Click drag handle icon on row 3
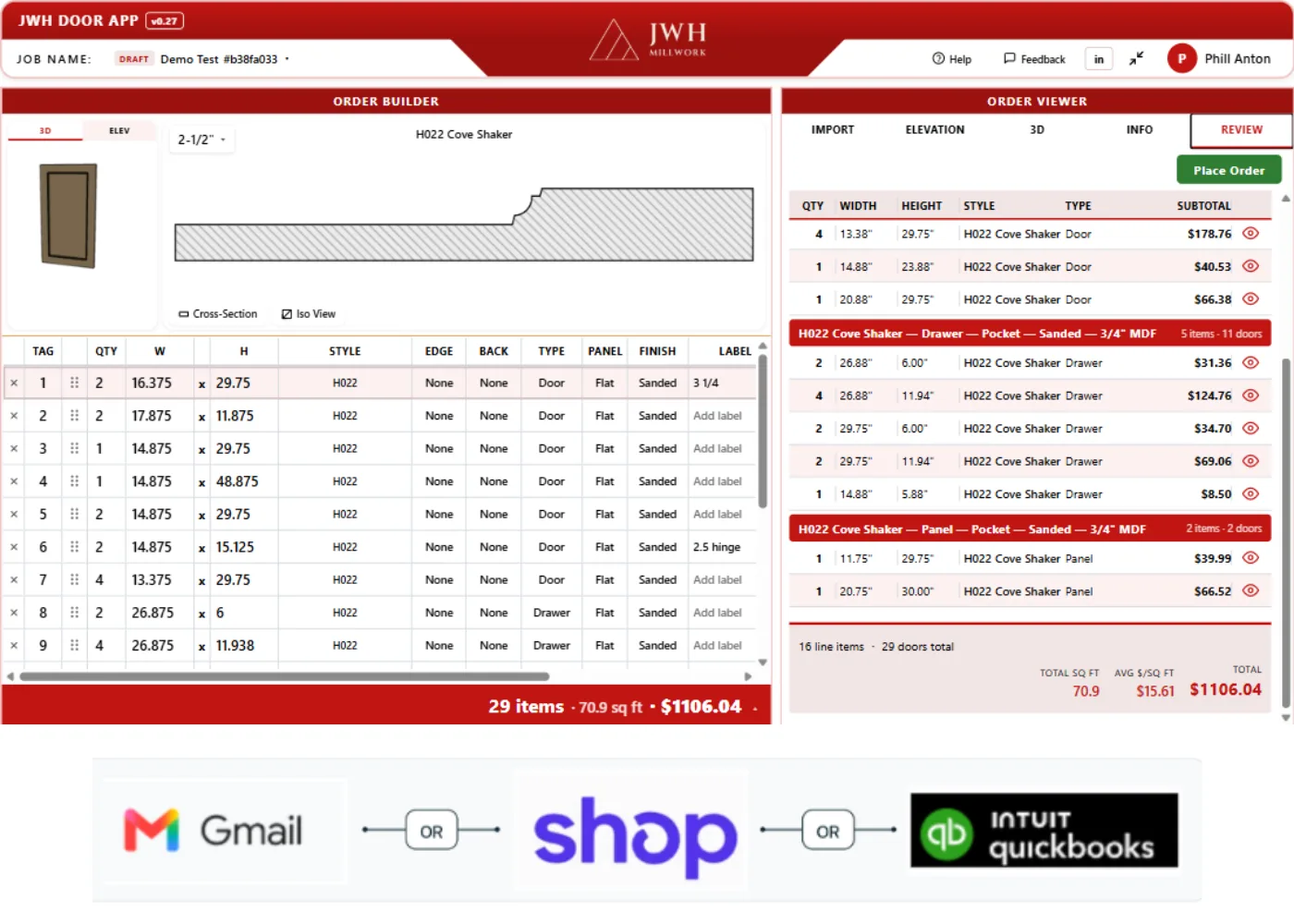The image size is (1294, 924). [74, 448]
